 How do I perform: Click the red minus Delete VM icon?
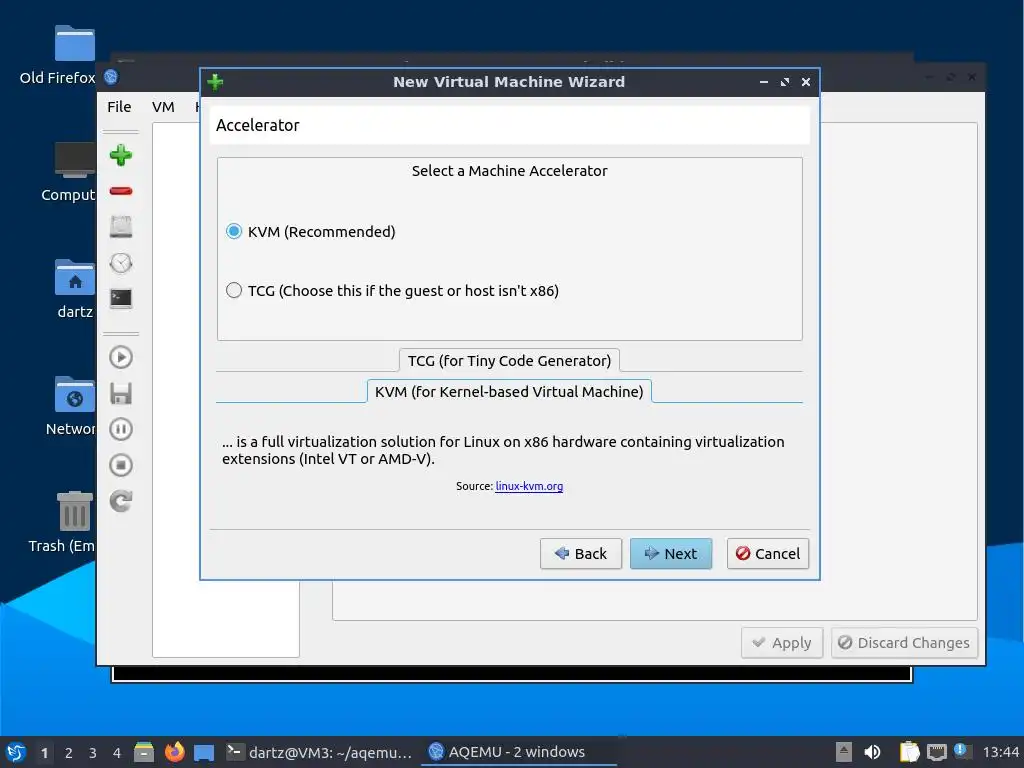(121, 191)
